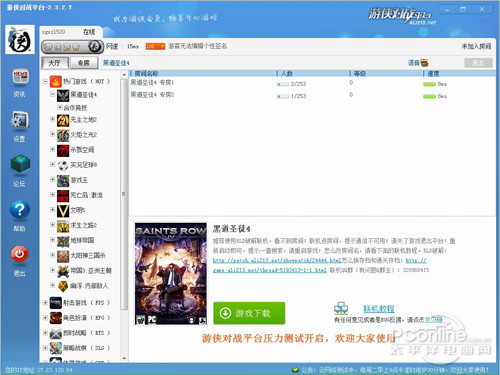The width and height of the screenshot is (500, 375).
Task: Expand the 角色扮演 (RPG) category
Action: 45,318
